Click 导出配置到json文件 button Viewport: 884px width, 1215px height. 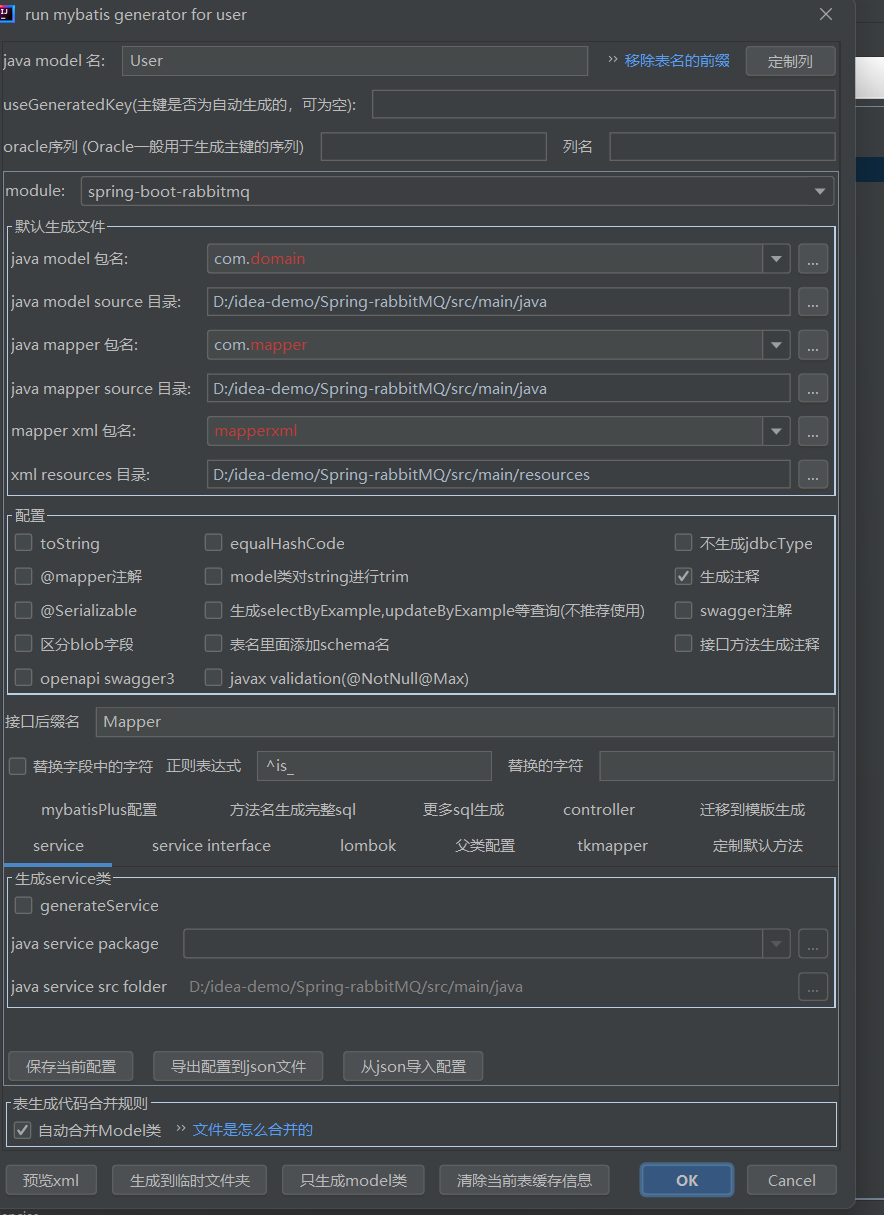pyautogui.click(x=238, y=1066)
